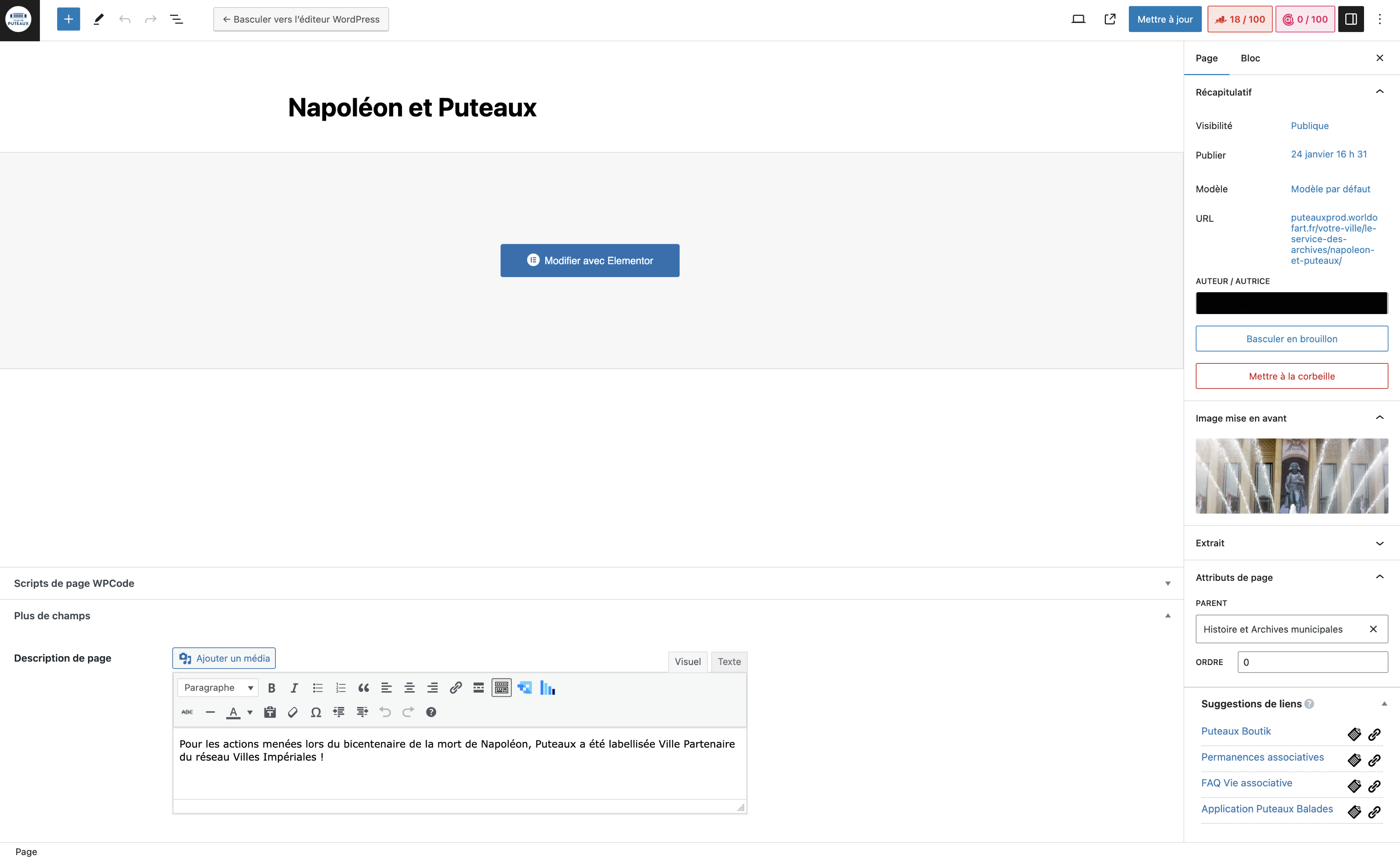Open the text color picker arrow
This screenshot has height=860, width=1400.
pos(250,712)
